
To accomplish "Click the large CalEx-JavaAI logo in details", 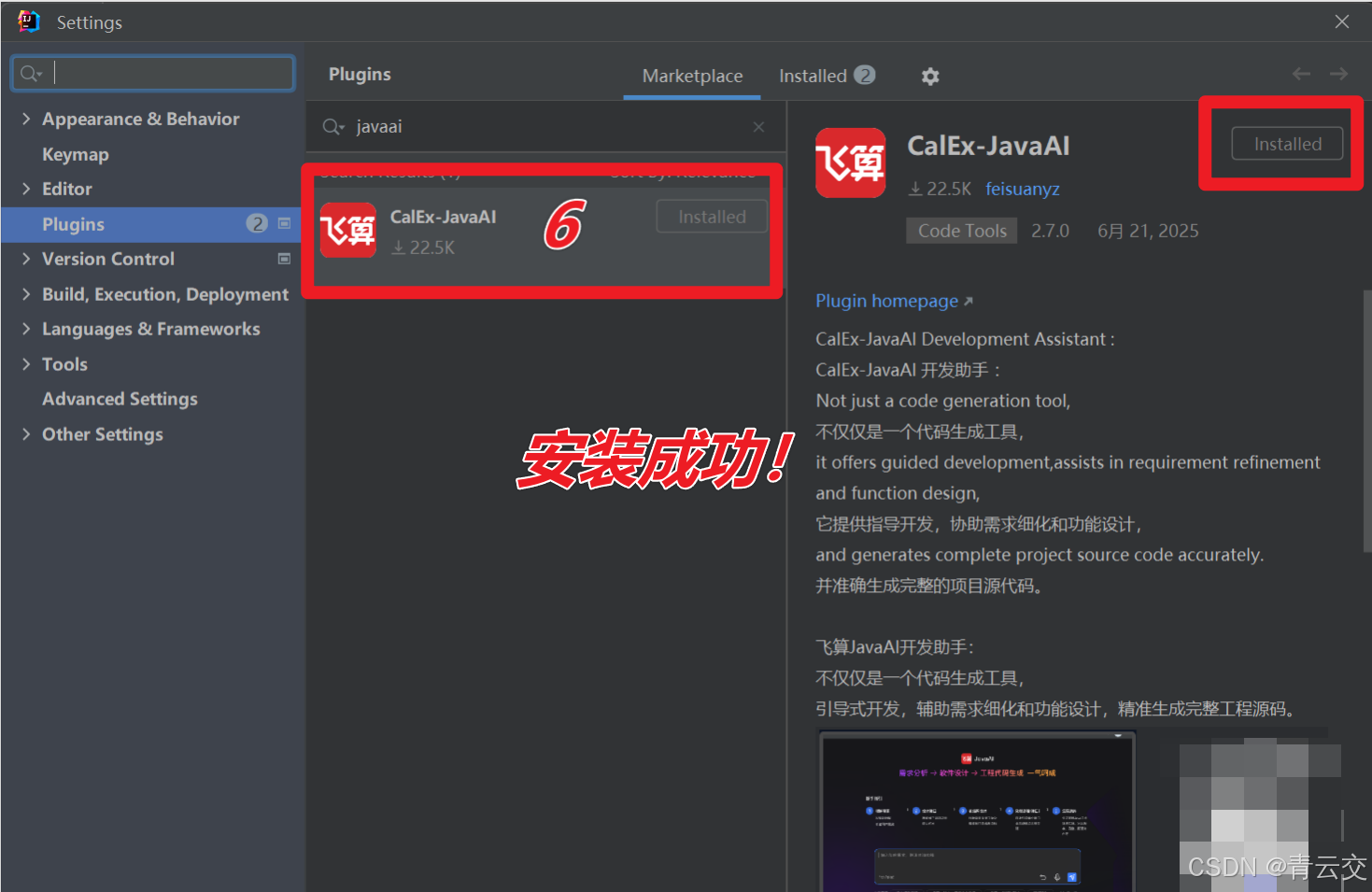I will point(850,163).
